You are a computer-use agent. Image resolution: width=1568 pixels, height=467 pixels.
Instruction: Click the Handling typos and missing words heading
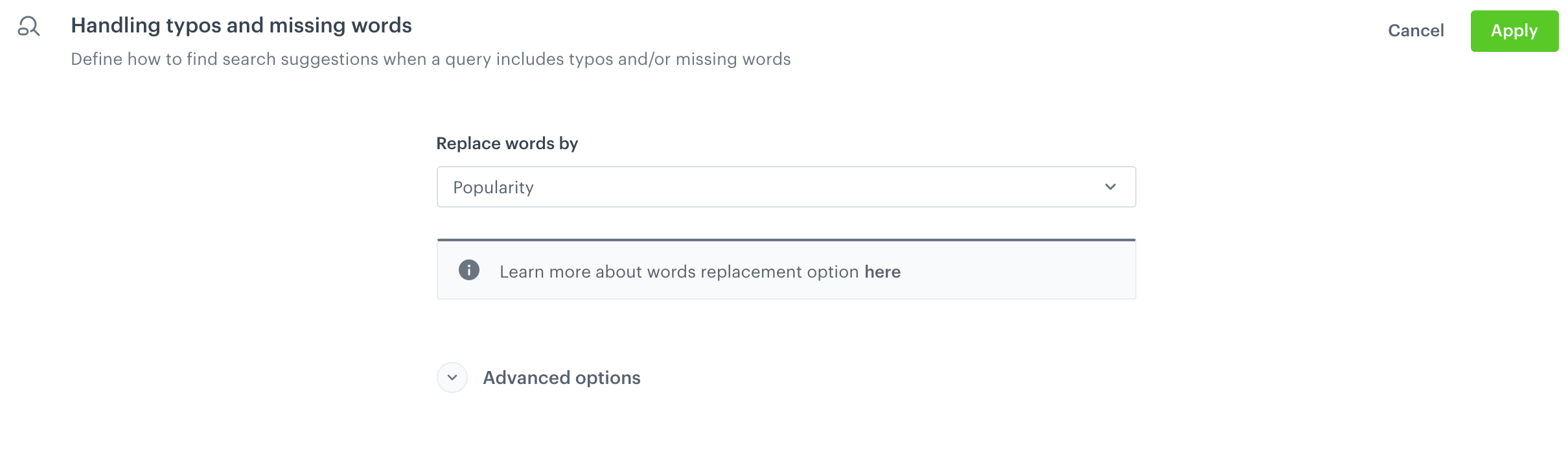click(241, 25)
